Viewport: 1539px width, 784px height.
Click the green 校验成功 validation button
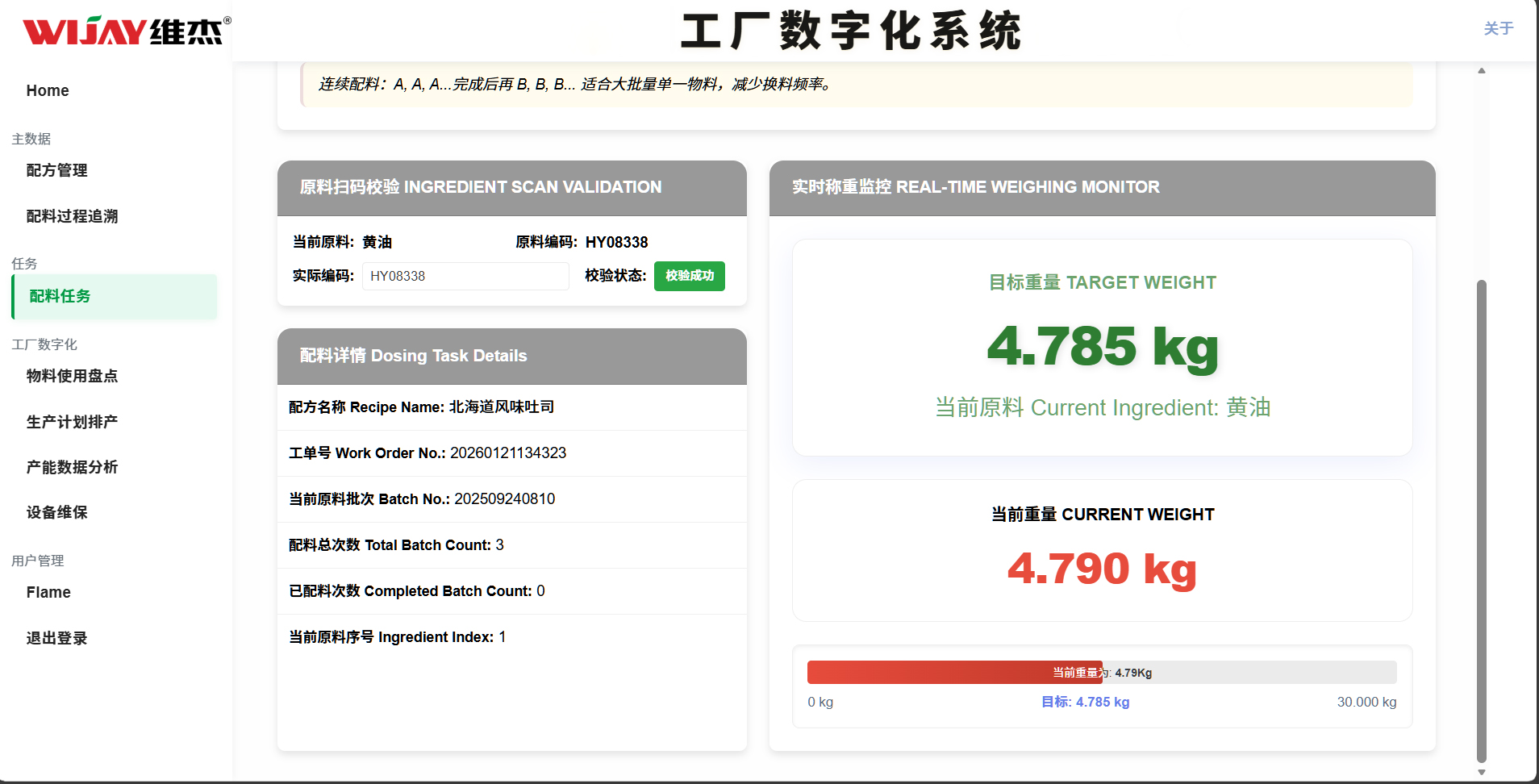point(689,276)
